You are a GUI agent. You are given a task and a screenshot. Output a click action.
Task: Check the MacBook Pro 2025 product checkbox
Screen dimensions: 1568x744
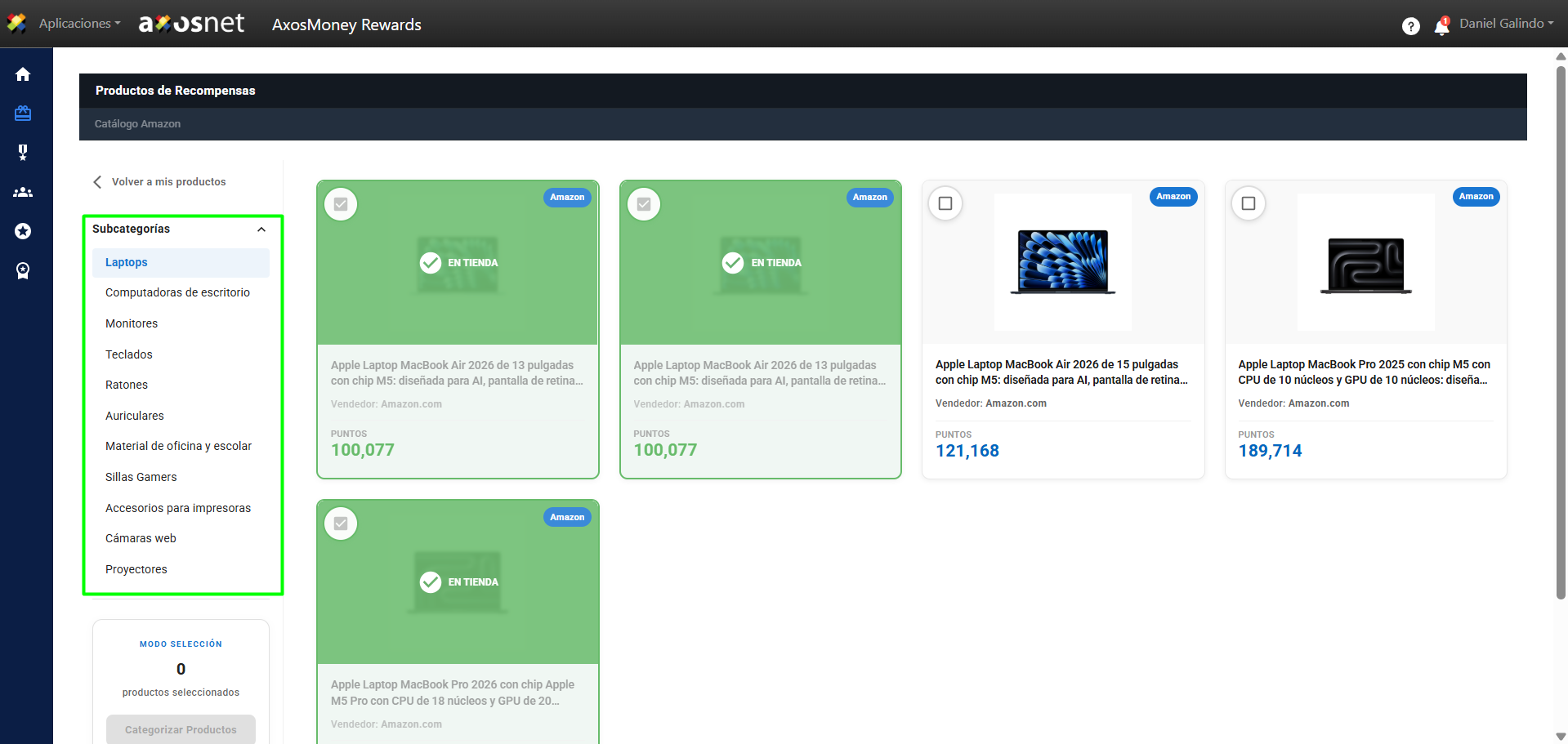[x=1248, y=203]
